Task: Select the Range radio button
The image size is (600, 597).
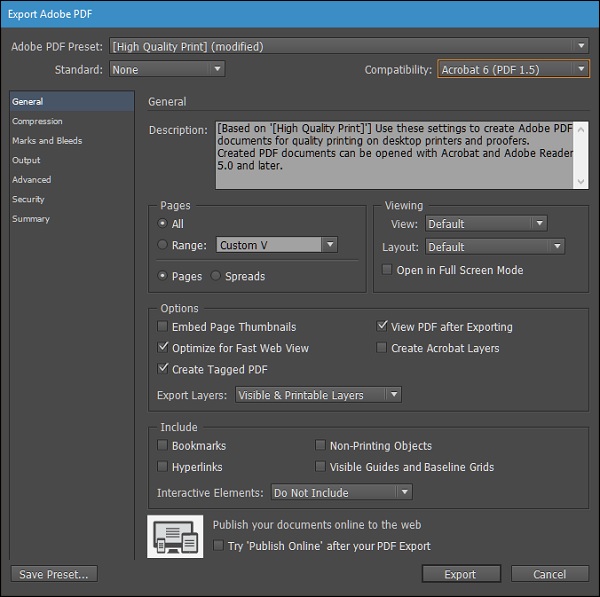Action: [x=163, y=245]
